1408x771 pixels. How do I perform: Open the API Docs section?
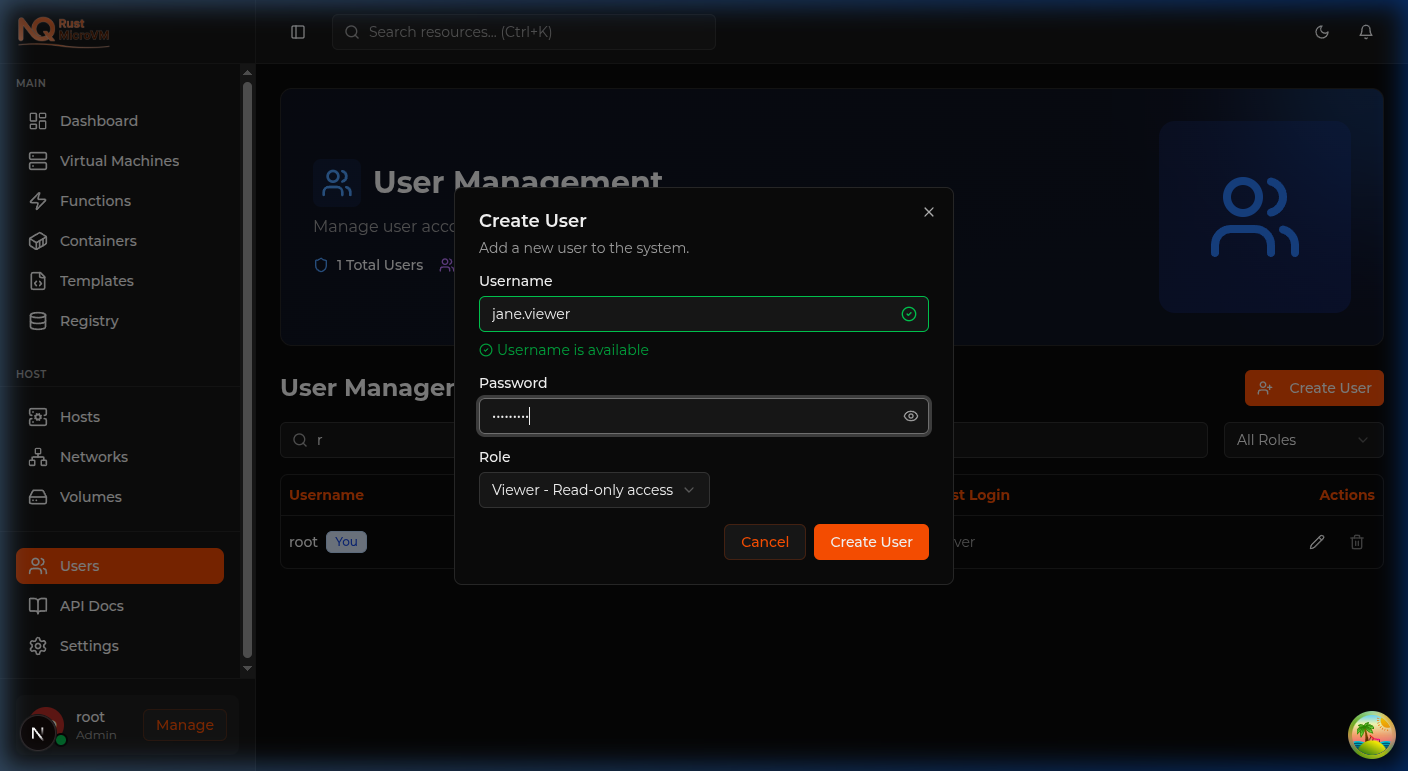(x=90, y=605)
